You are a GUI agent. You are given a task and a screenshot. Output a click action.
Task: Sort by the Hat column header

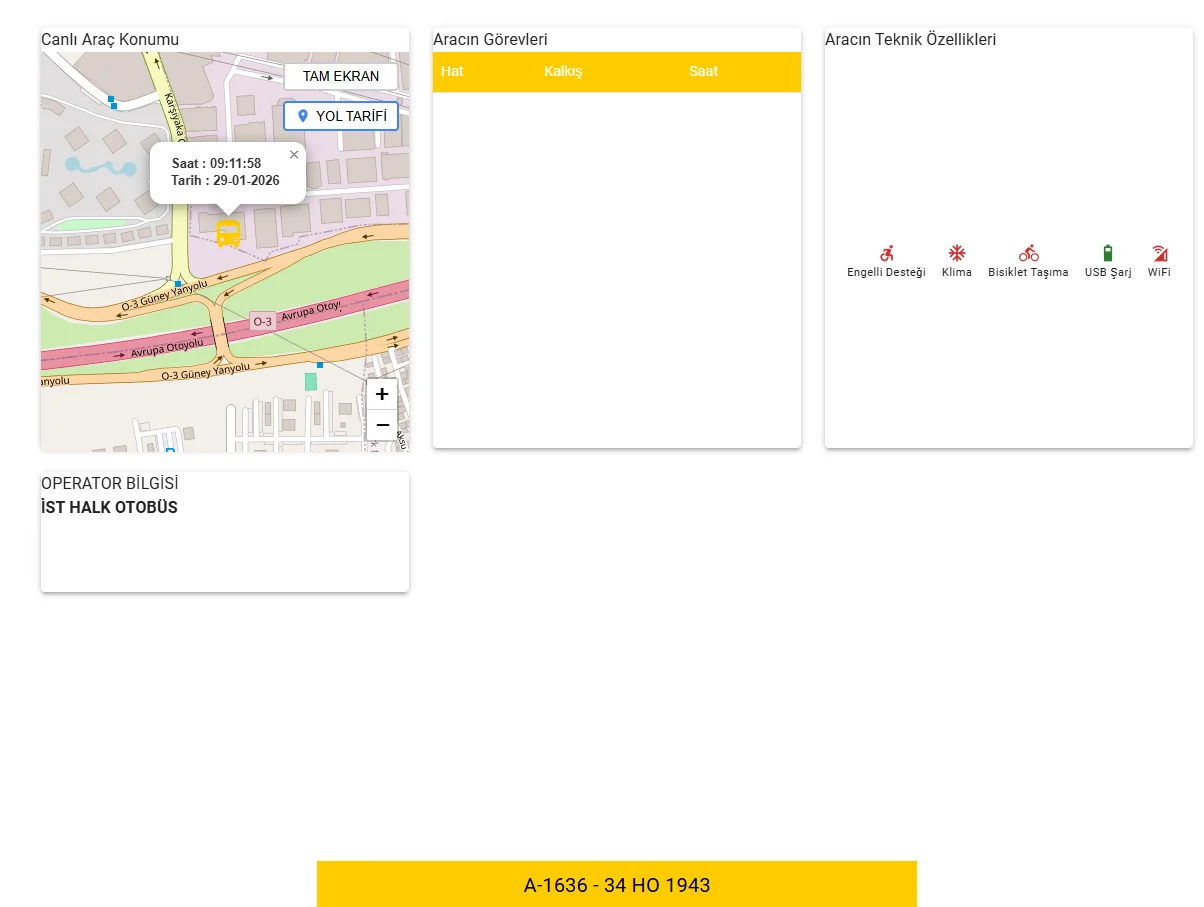452,72
